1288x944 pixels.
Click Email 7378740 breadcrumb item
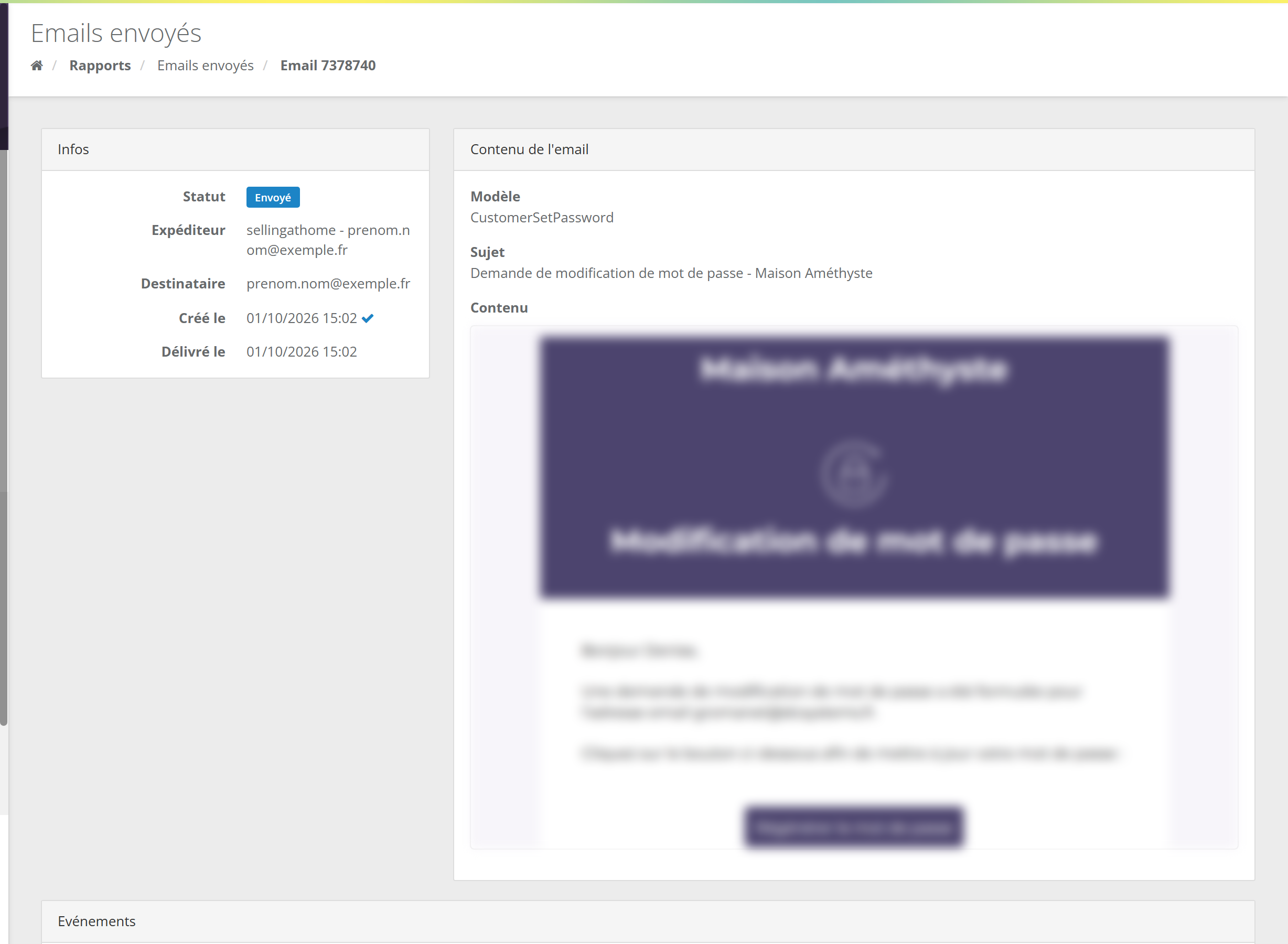[x=328, y=66]
